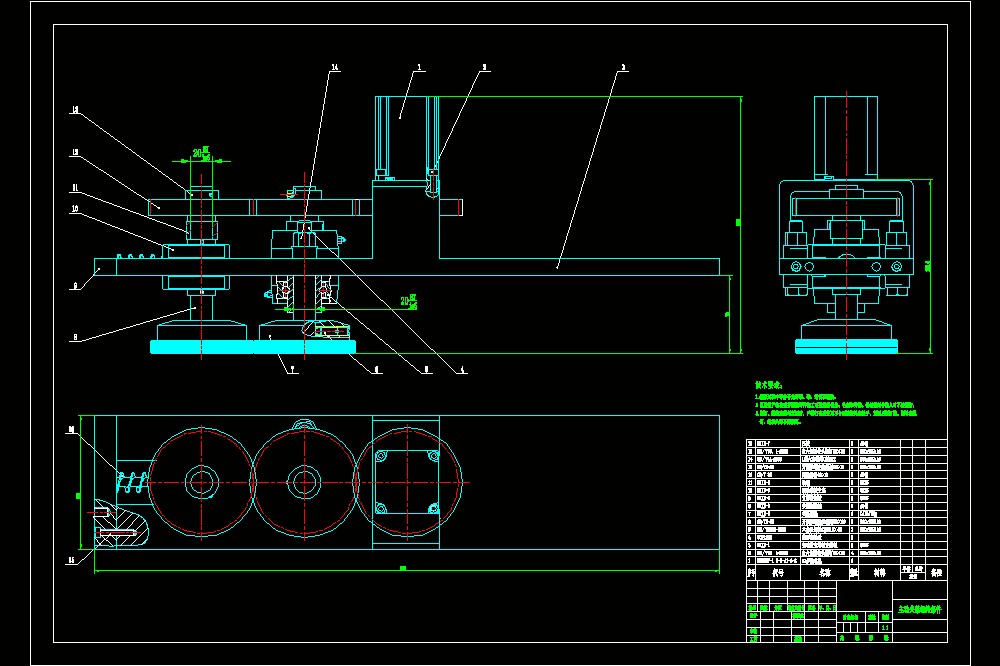Image resolution: width=1000 pixels, height=666 pixels.
Task: Select the solid cyan base pad under left shaft
Action: pyautogui.click(x=202, y=346)
